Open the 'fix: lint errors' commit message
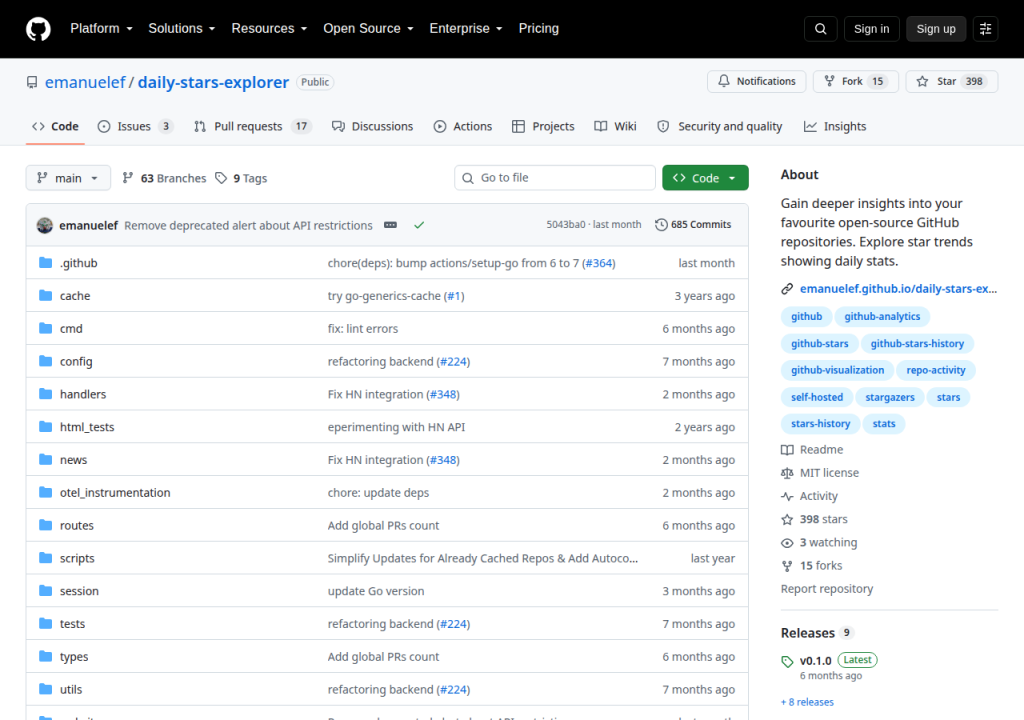 [x=362, y=329]
